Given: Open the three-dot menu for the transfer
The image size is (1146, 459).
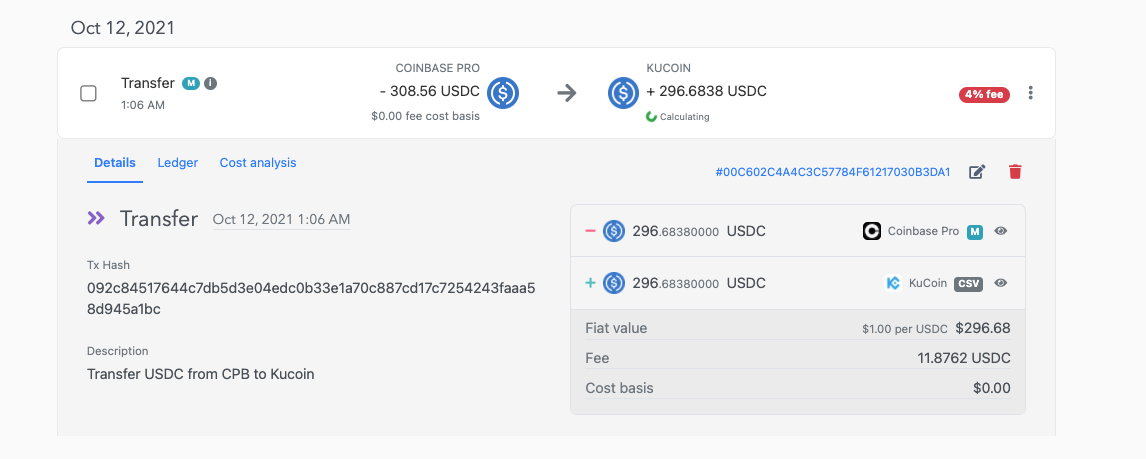Looking at the screenshot, I should tap(1031, 93).
